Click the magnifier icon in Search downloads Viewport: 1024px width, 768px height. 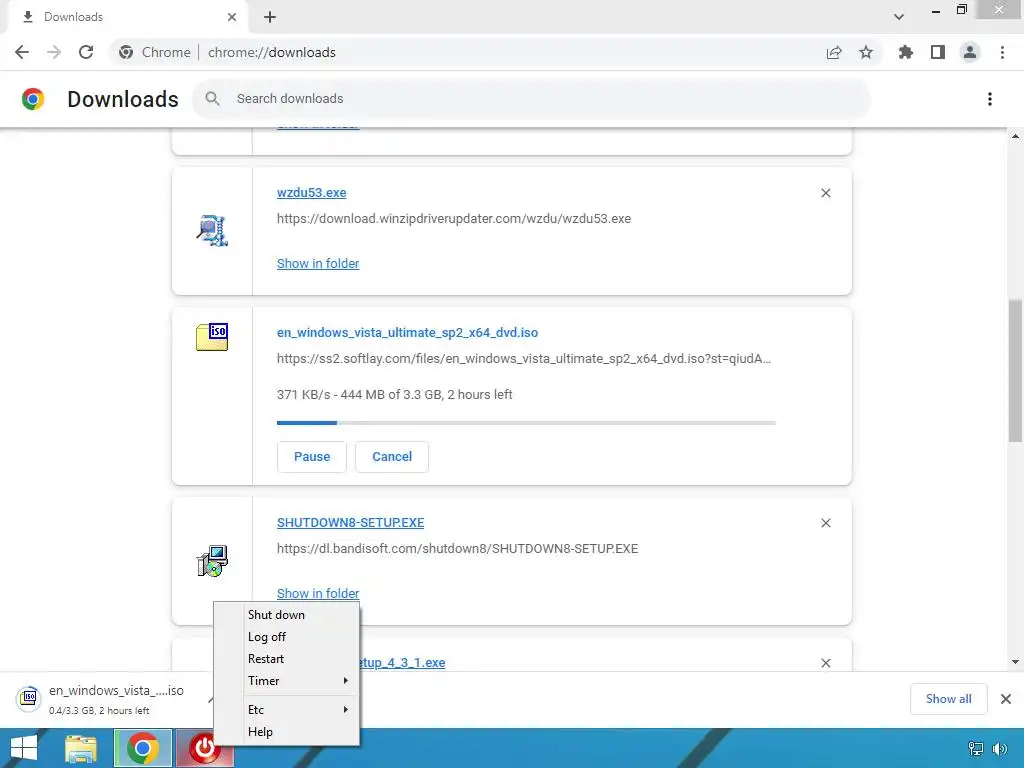tap(212, 99)
